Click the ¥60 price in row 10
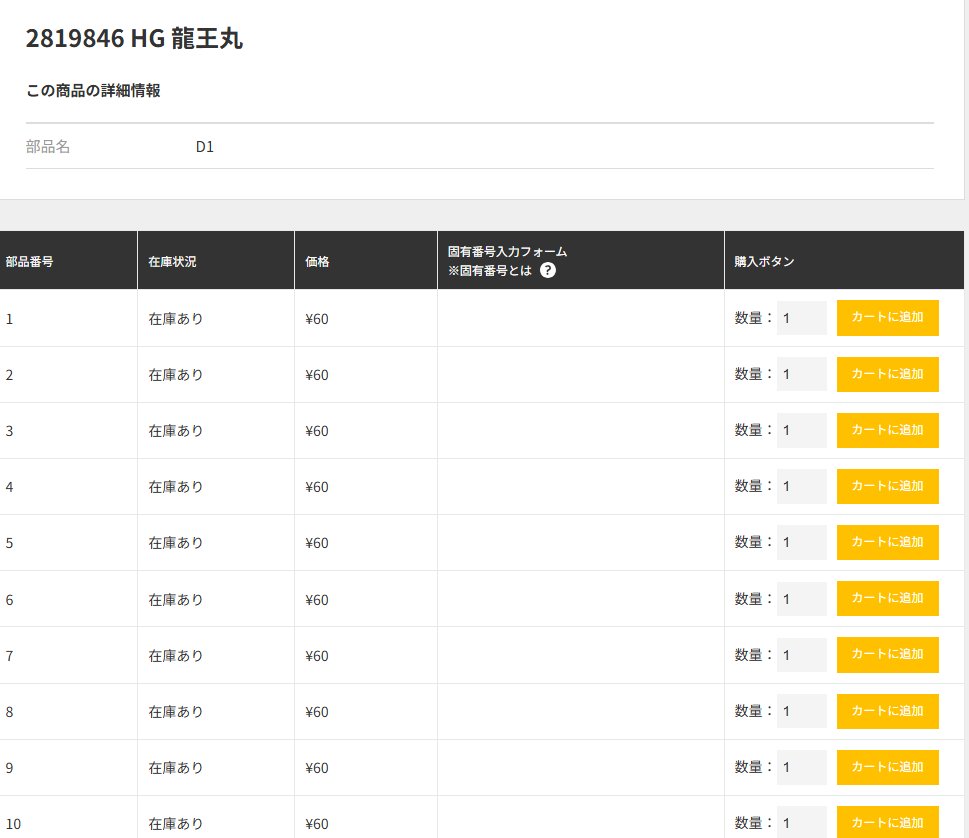Image resolution: width=969 pixels, height=838 pixels. (316, 824)
